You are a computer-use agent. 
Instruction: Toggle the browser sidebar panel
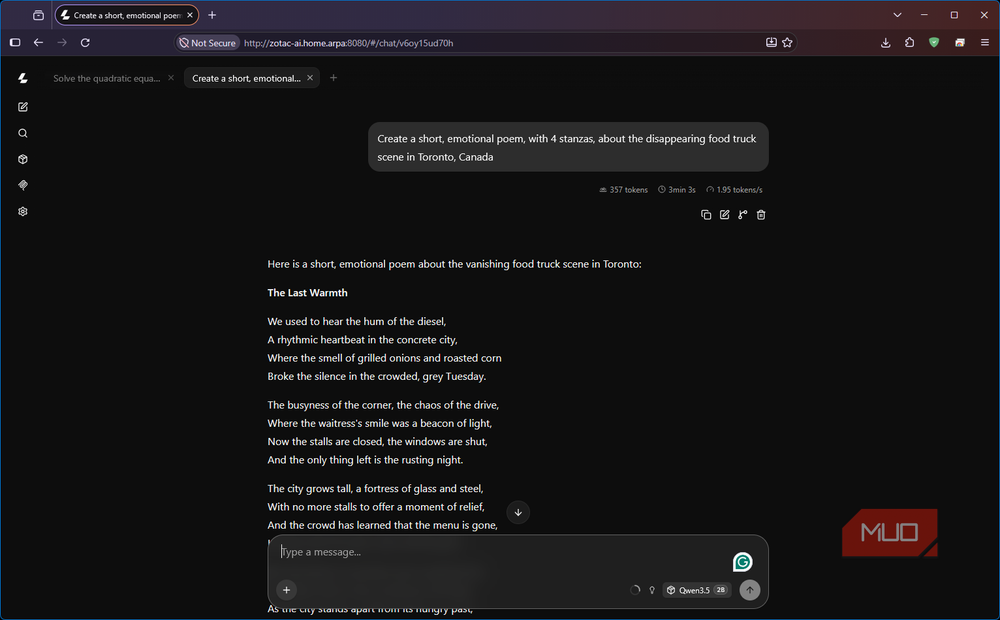pyautogui.click(x=15, y=43)
